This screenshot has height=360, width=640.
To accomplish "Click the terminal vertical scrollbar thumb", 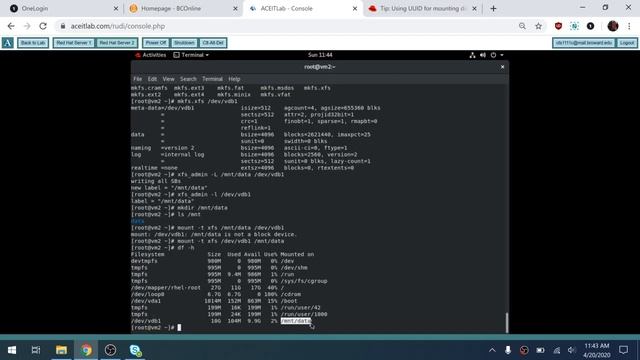I will point(507,323).
